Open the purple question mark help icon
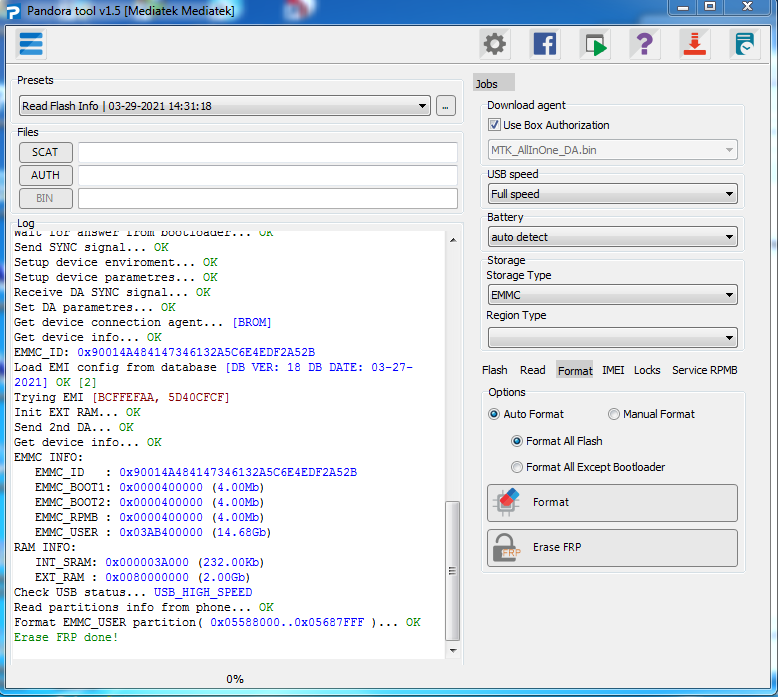The height and width of the screenshot is (697, 778). pos(645,44)
